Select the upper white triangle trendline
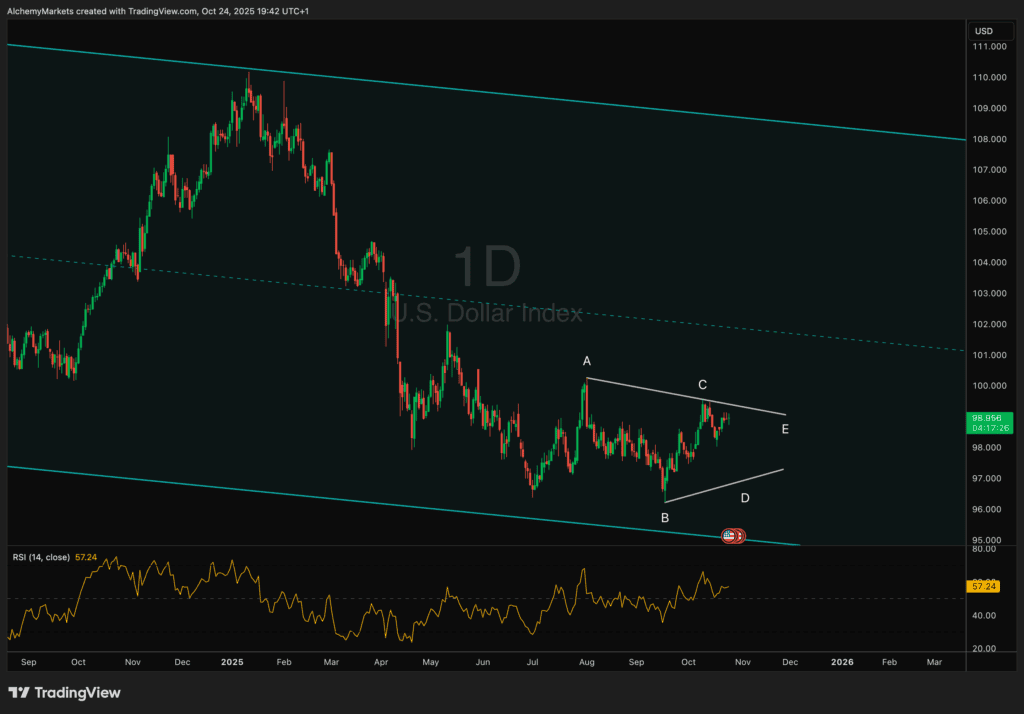 click(690, 396)
